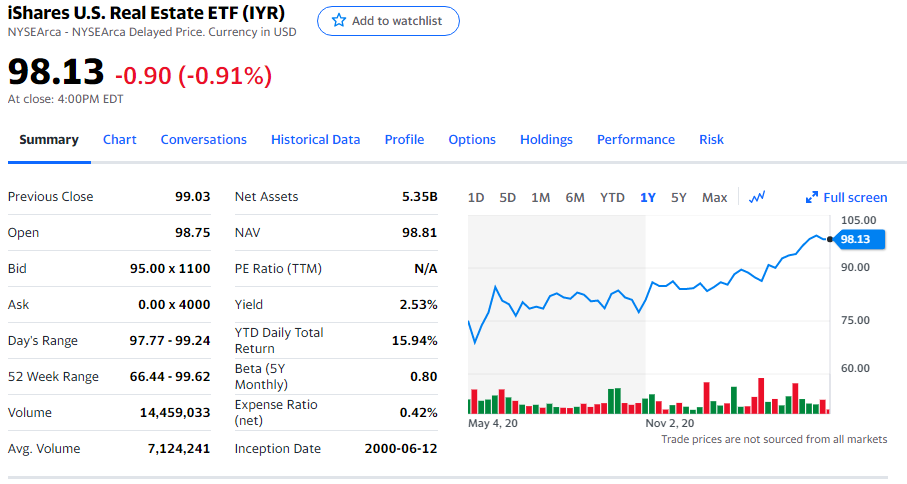Screen dimensions: 907x484
Task: Click the trade prices disclaimer text
Action: click(774, 439)
